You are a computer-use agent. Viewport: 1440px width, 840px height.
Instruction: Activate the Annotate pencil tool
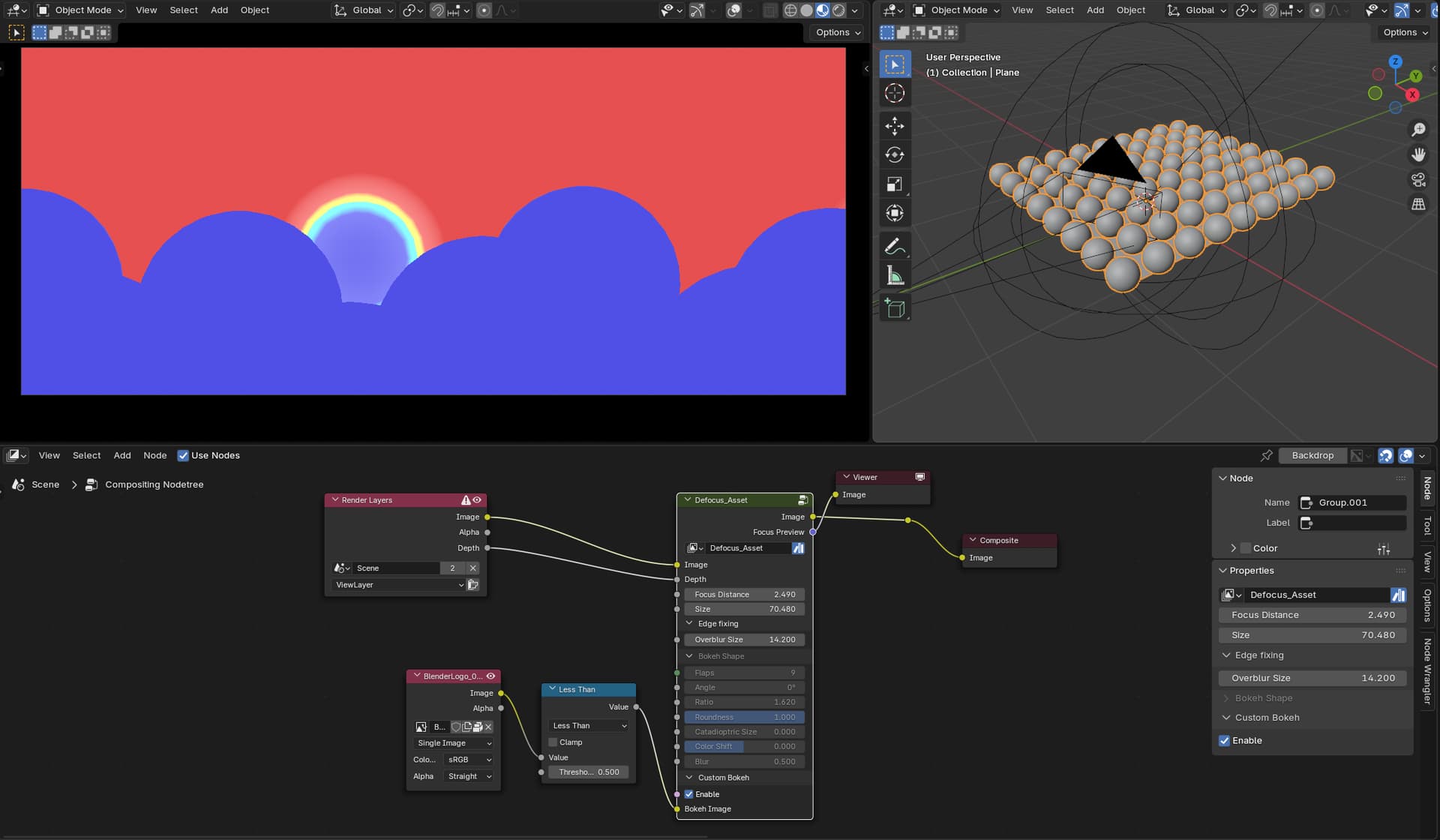point(895,246)
